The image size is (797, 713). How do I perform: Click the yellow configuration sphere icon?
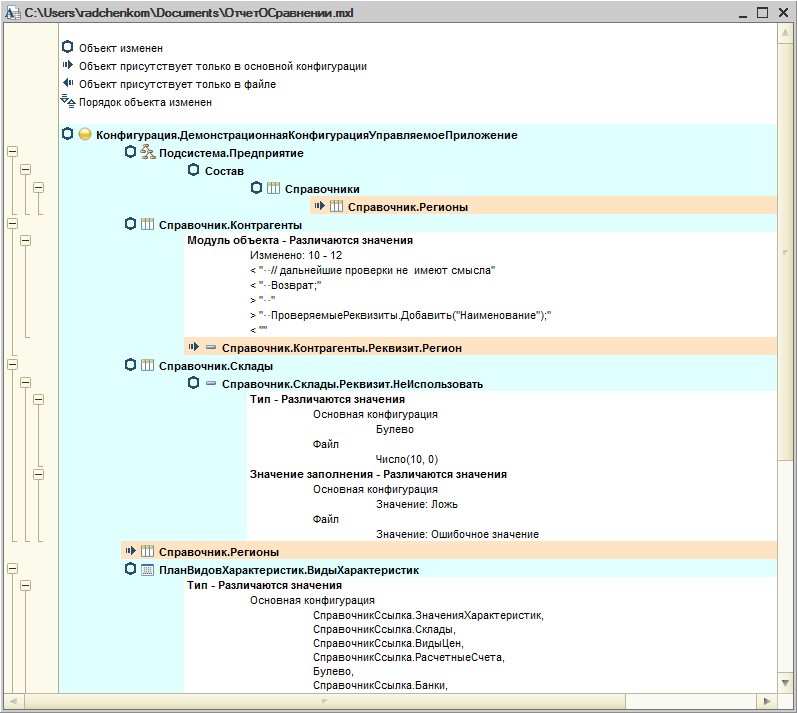coord(85,134)
